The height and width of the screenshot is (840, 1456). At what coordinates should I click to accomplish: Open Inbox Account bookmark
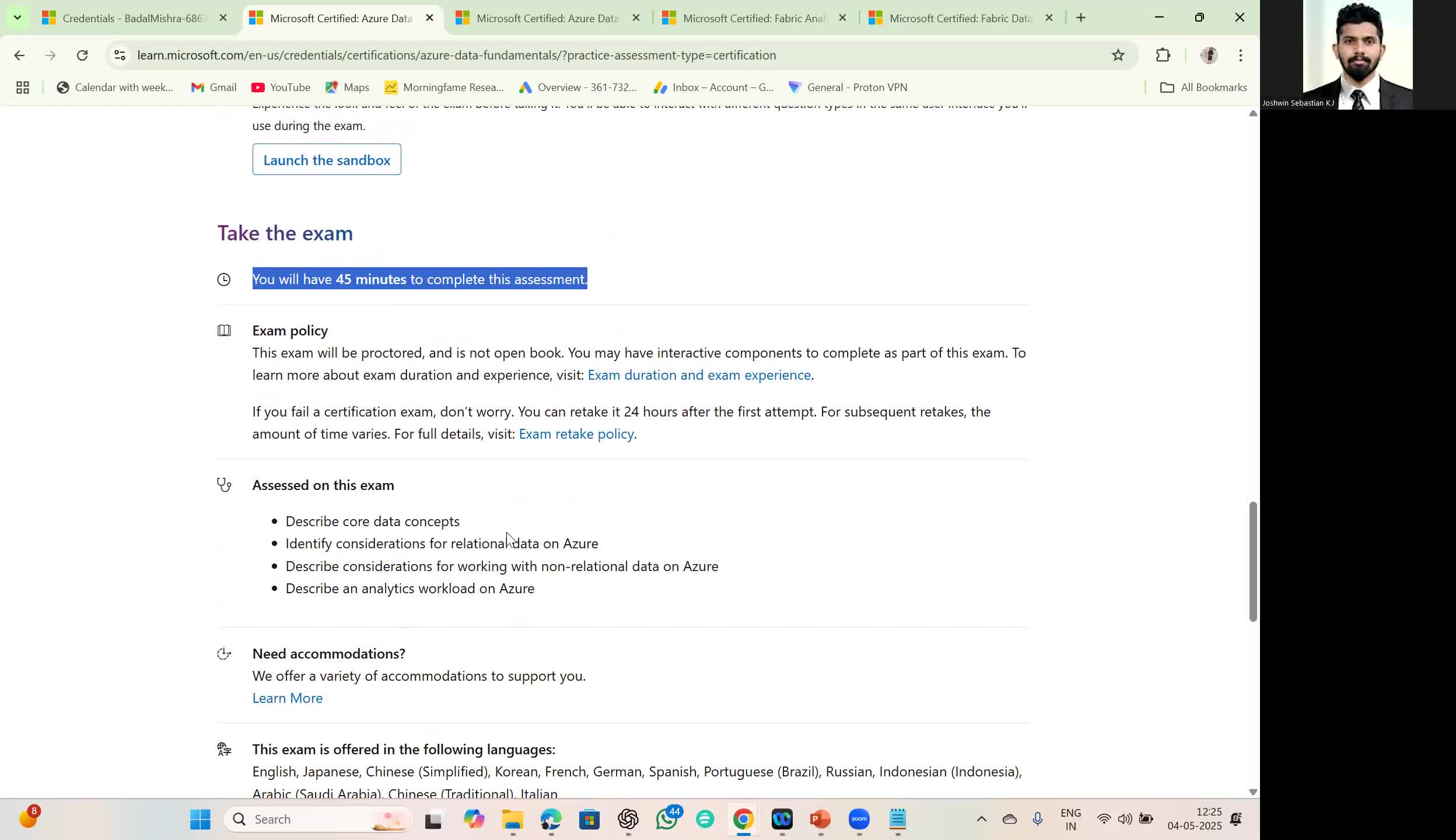pyautogui.click(x=713, y=87)
